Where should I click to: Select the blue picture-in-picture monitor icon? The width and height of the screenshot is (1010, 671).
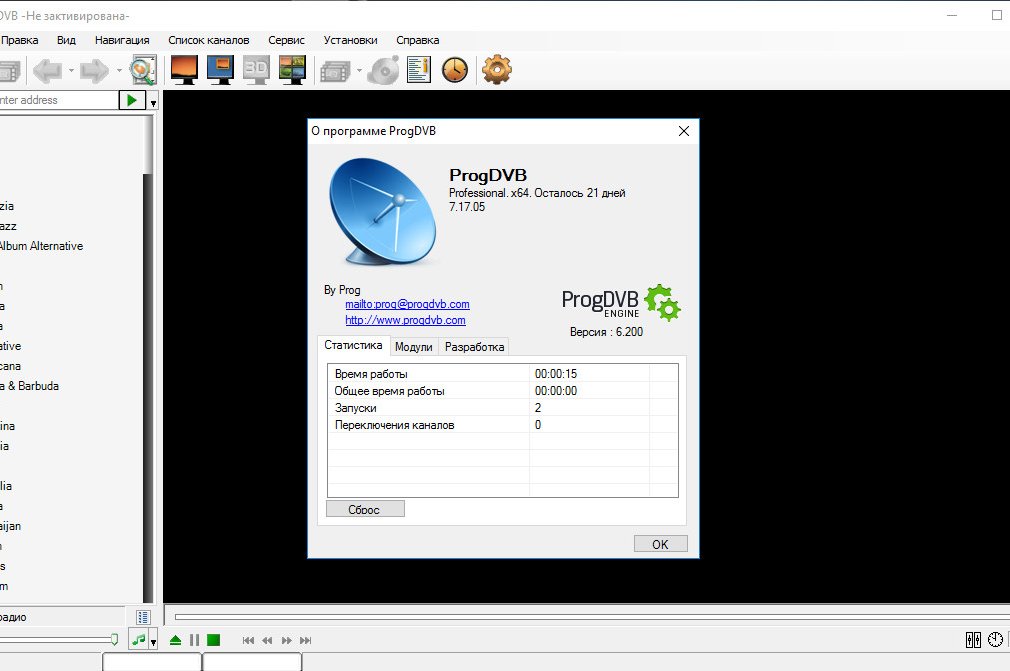coord(220,70)
